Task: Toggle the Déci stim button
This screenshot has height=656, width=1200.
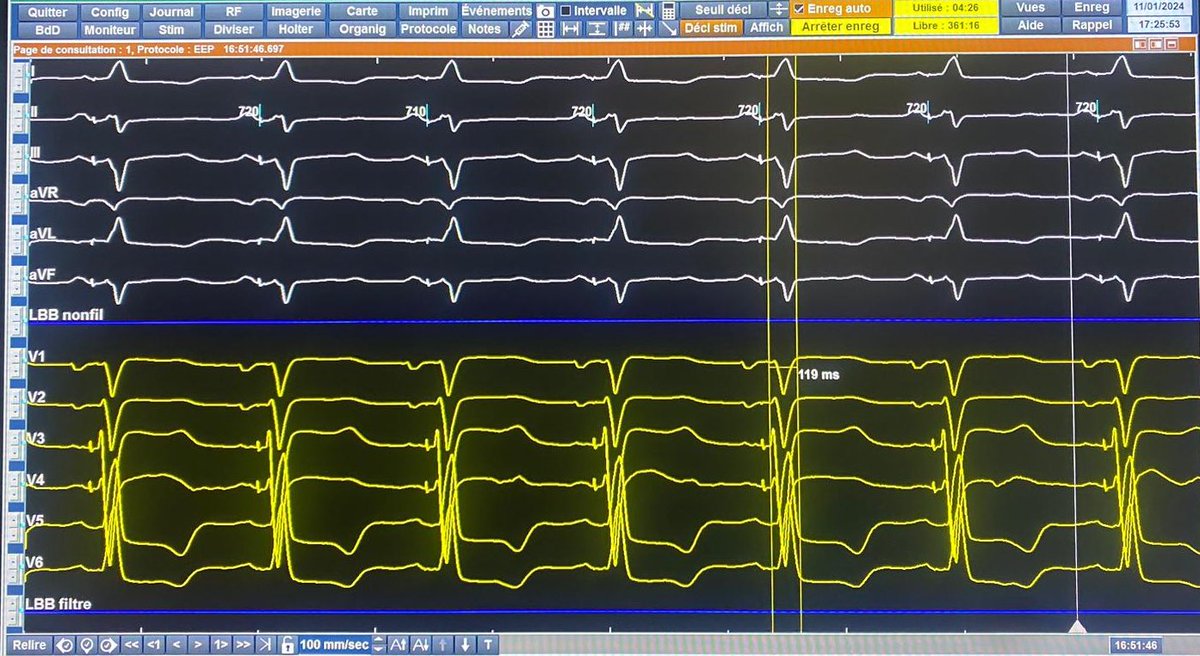Action: [711, 29]
